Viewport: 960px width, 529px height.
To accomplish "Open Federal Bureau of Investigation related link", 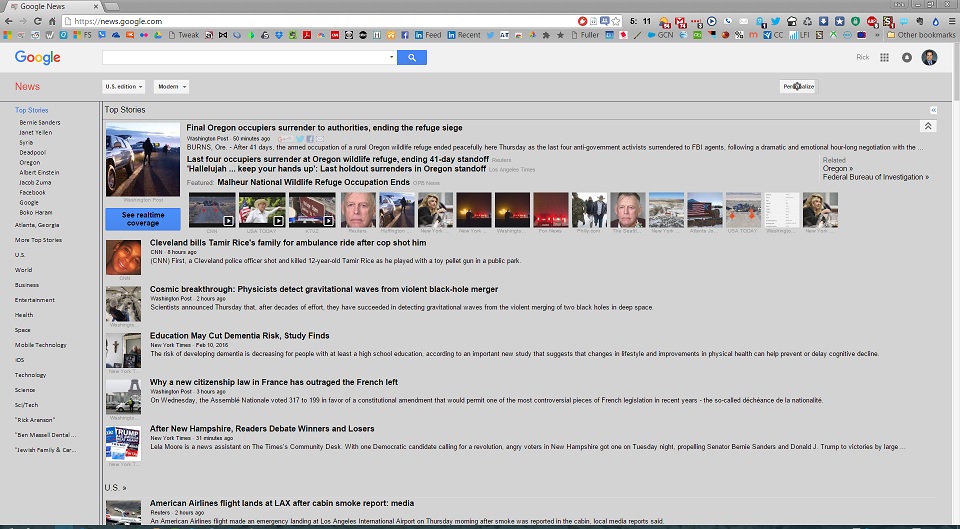I will click(876, 177).
